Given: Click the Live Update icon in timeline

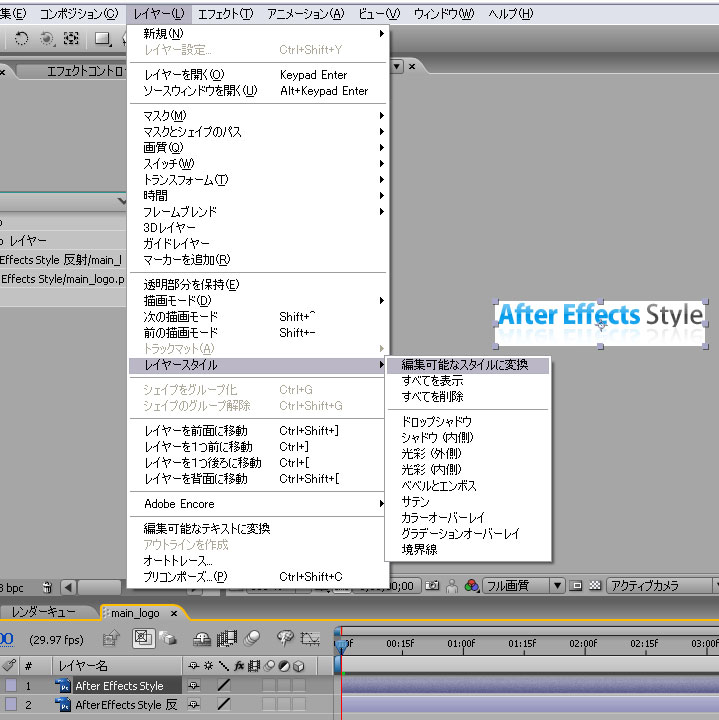Looking at the screenshot, I should coord(143,638).
